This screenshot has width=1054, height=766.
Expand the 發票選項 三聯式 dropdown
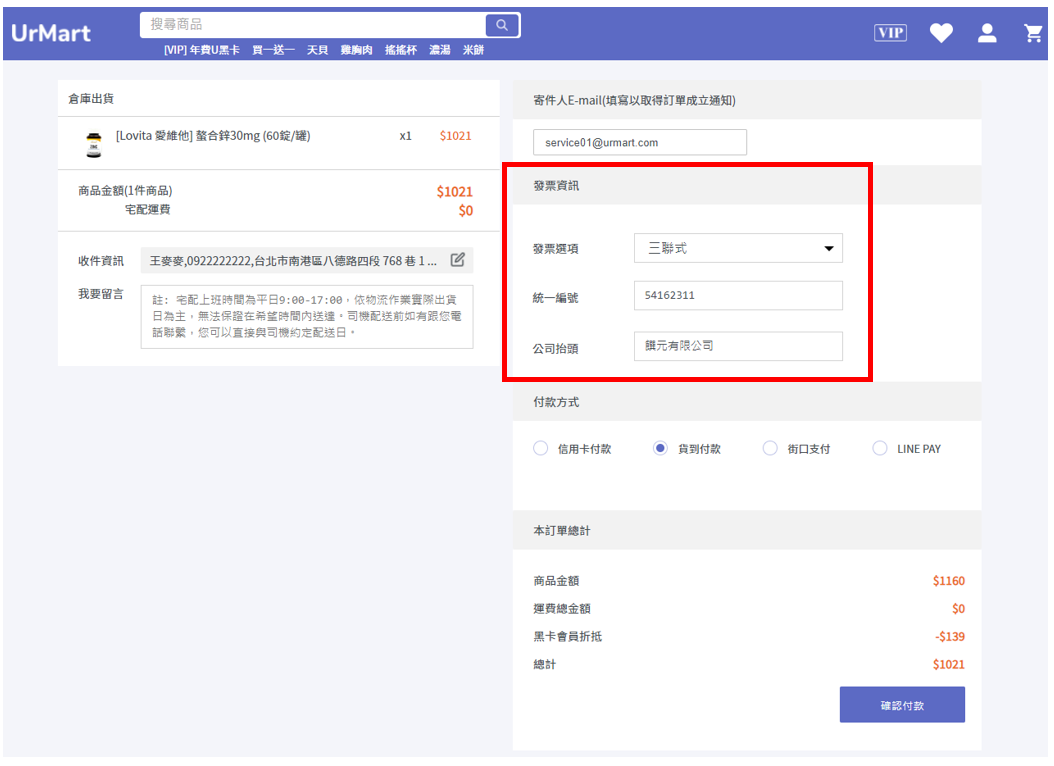tap(738, 248)
